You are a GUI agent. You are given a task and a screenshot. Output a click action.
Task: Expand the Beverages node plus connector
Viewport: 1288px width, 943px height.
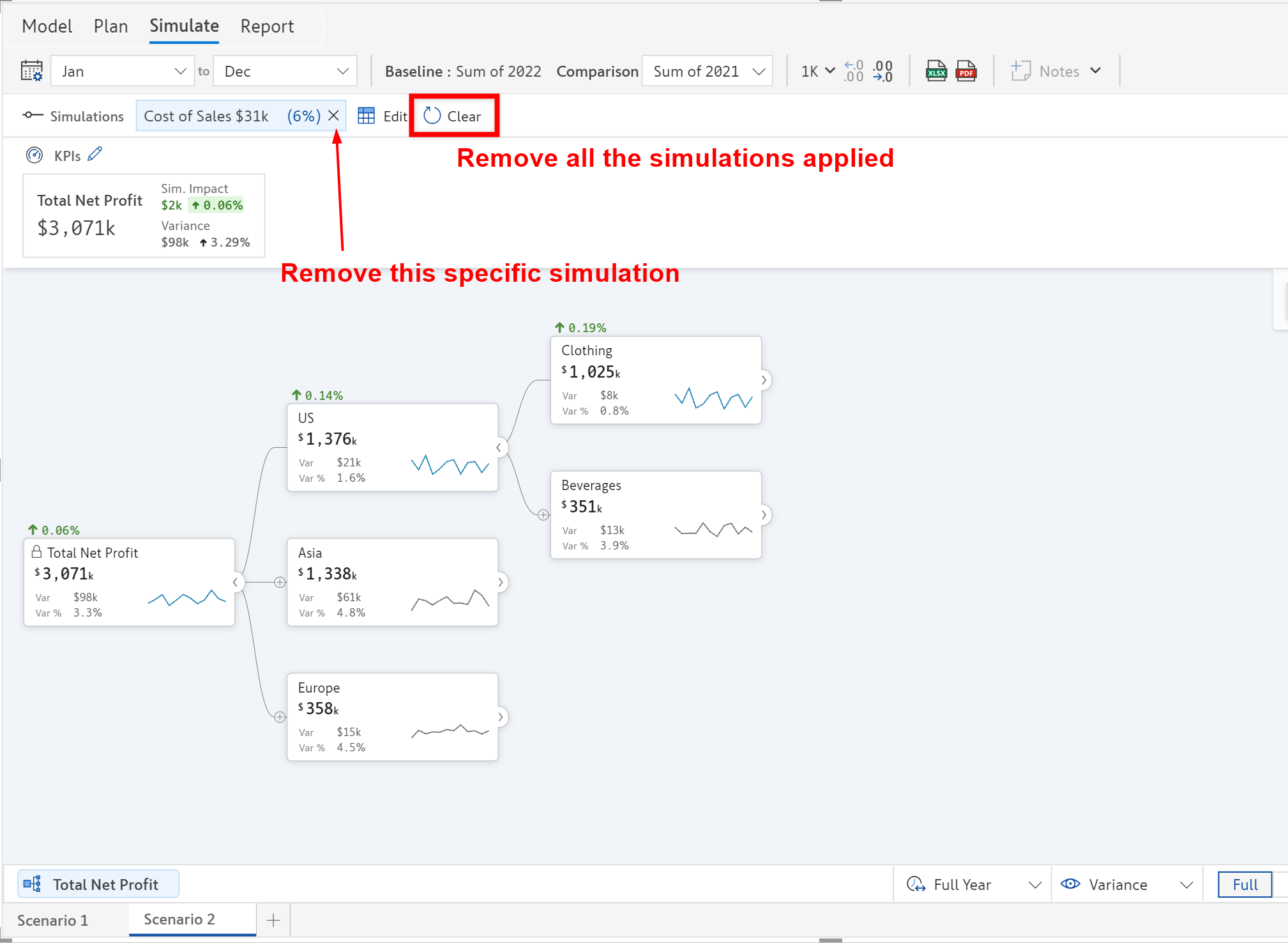(543, 515)
